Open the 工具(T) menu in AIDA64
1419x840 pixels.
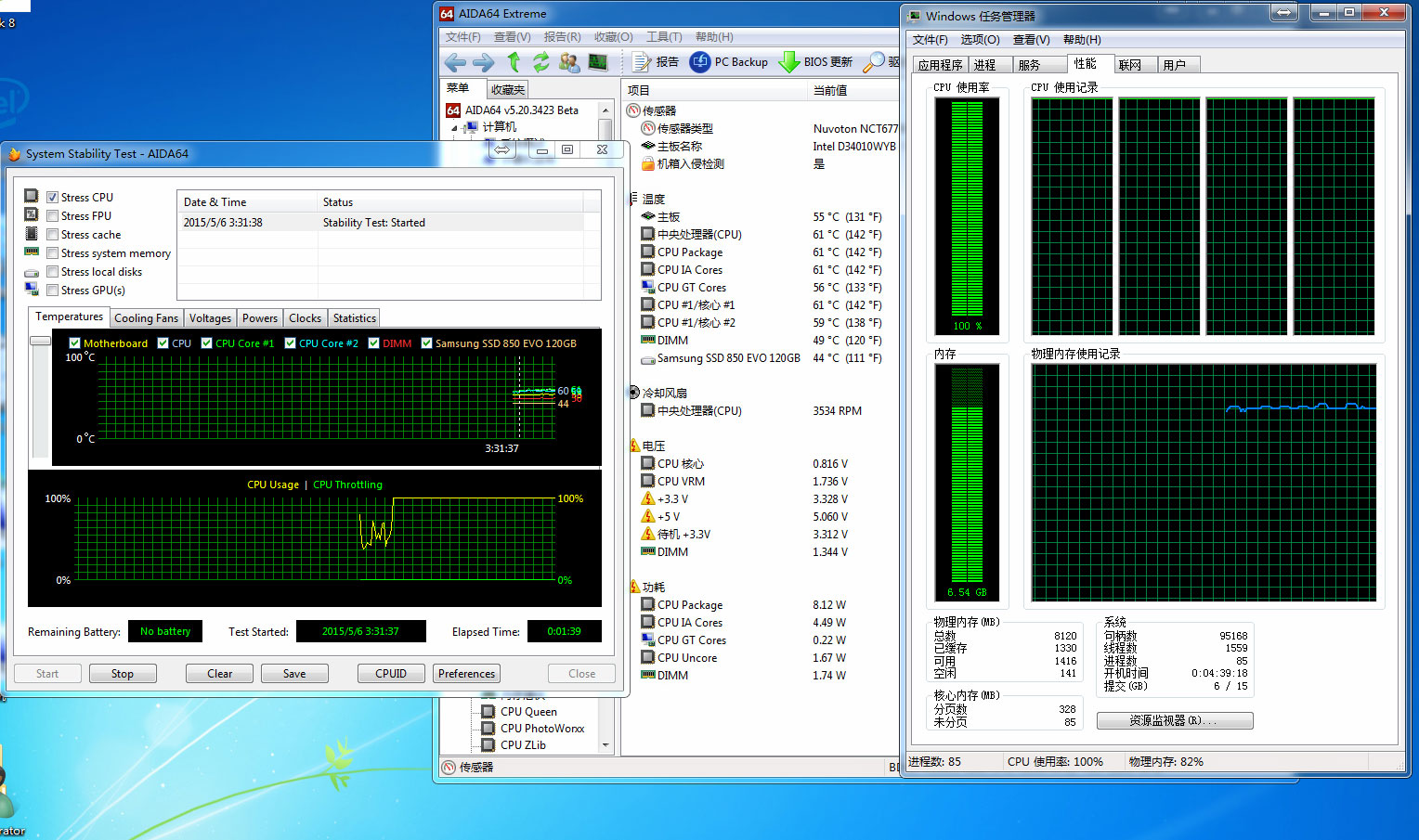click(663, 37)
